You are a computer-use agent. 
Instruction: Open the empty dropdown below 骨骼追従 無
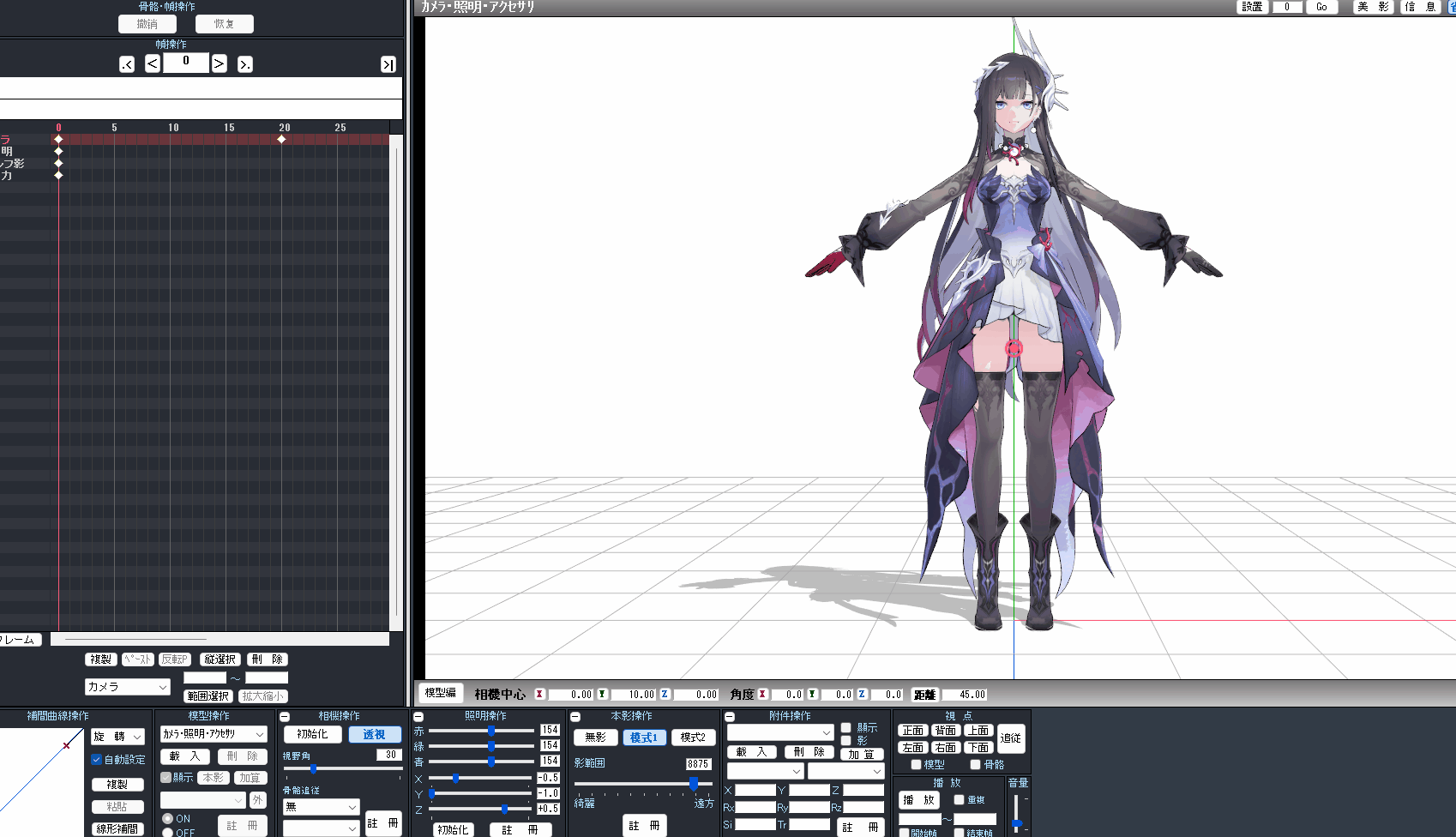pos(321,828)
